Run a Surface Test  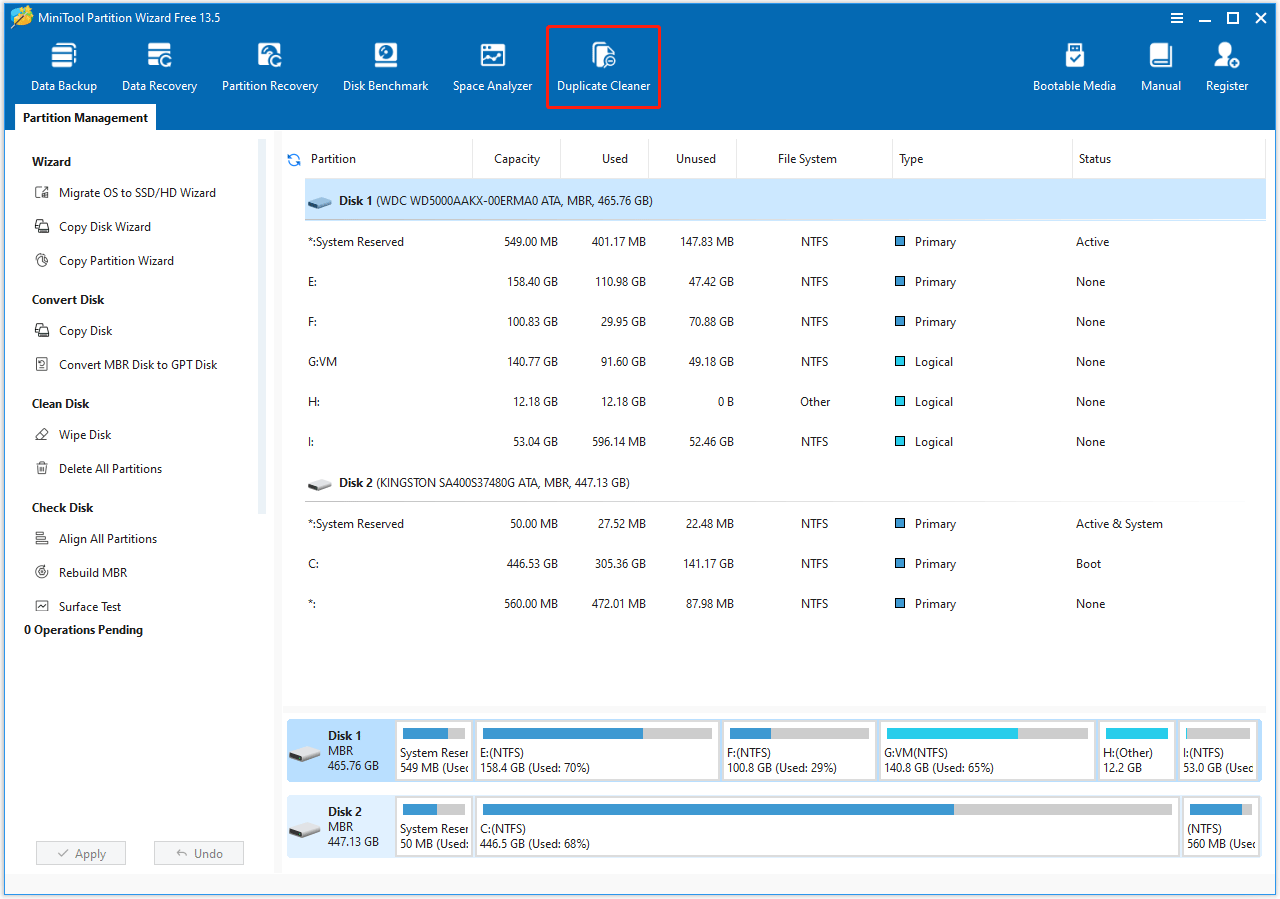93,606
